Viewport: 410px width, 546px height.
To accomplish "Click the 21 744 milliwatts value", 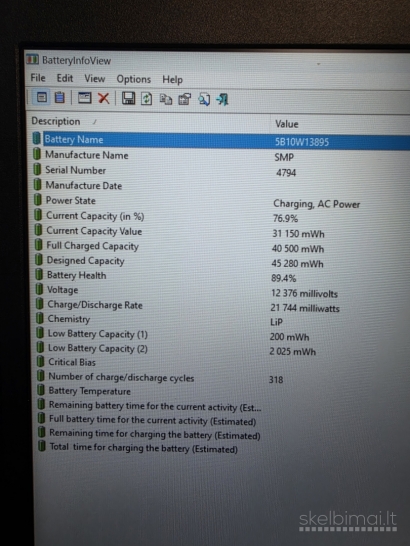I will coord(305,308).
